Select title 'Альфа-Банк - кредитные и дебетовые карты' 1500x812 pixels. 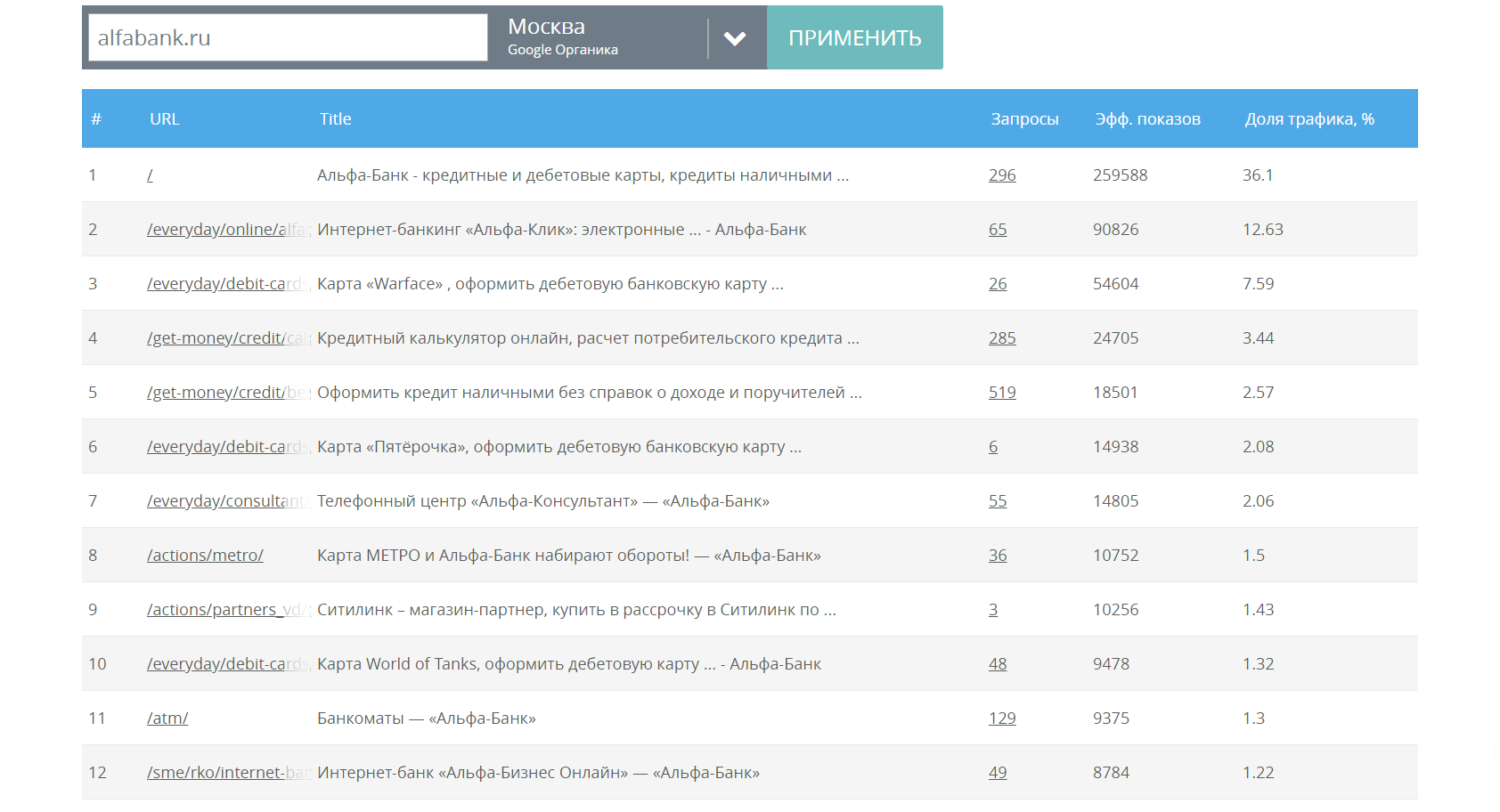point(583,175)
